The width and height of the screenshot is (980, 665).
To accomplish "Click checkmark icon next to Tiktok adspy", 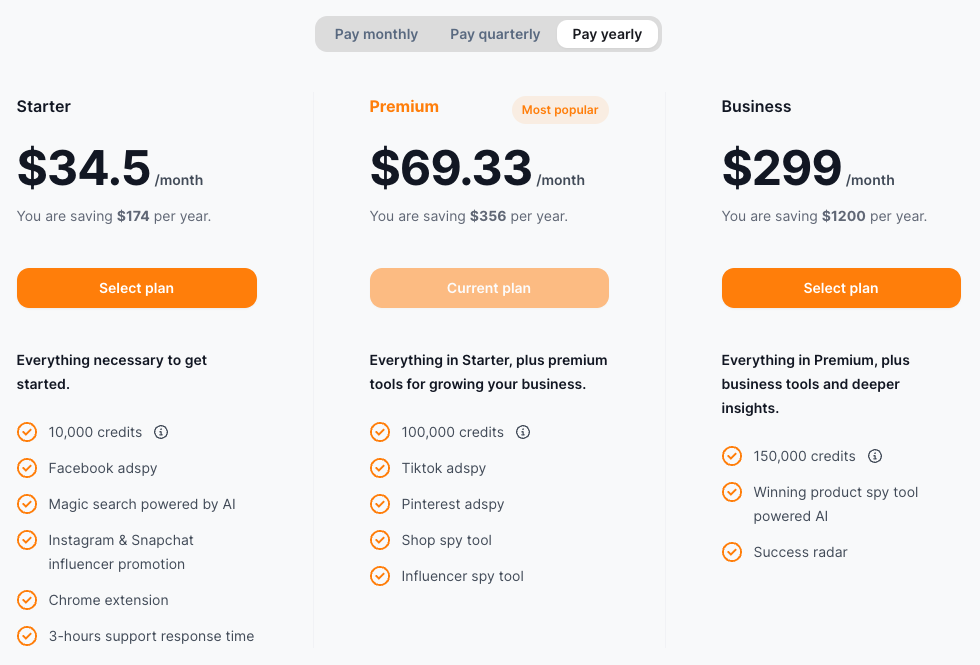I will pos(380,468).
